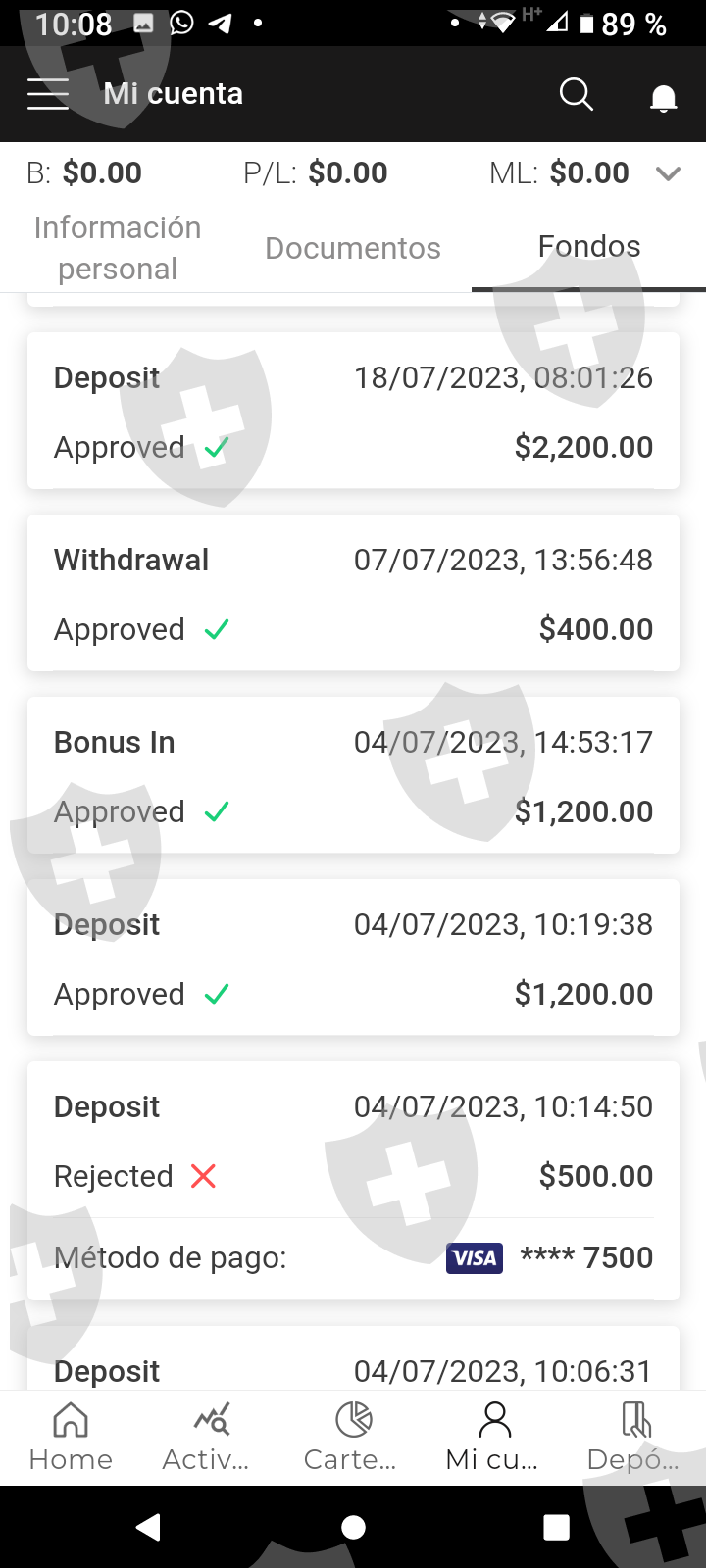The image size is (706, 1568).
Task: Open the $400.00 Withdrawal transaction
Action: point(353,593)
